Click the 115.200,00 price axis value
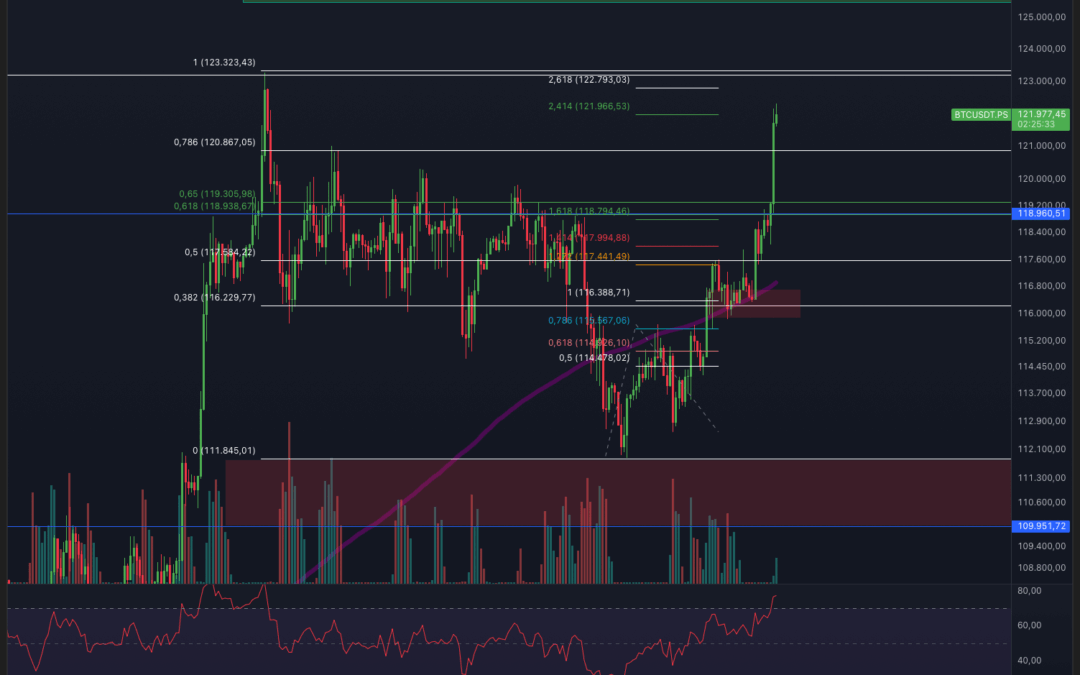This screenshot has width=1080, height=675. click(x=1041, y=340)
